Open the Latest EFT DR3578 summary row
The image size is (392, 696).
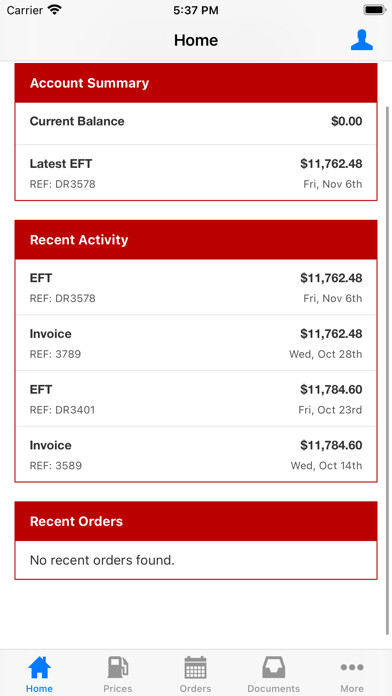[x=196, y=173]
